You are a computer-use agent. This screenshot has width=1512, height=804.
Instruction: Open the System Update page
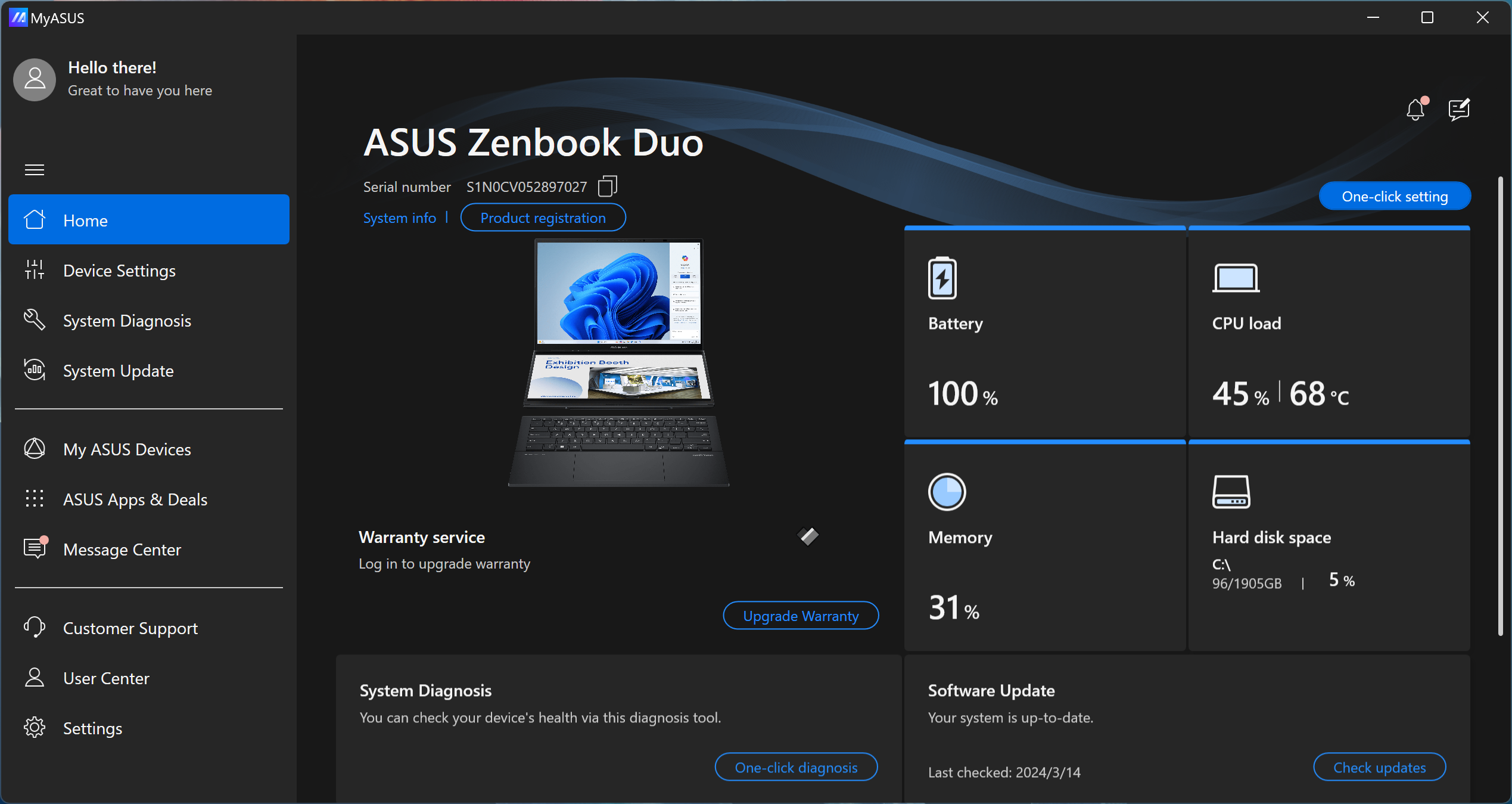coord(149,370)
